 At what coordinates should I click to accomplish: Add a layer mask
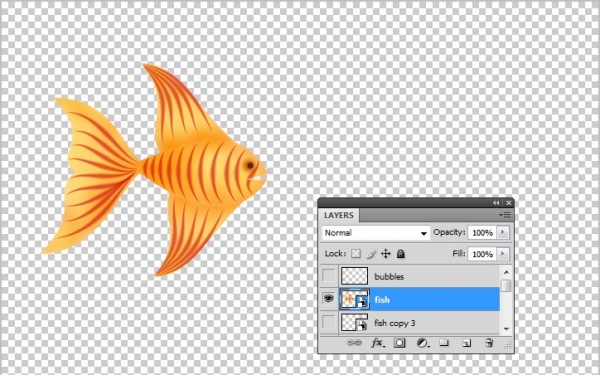[399, 343]
